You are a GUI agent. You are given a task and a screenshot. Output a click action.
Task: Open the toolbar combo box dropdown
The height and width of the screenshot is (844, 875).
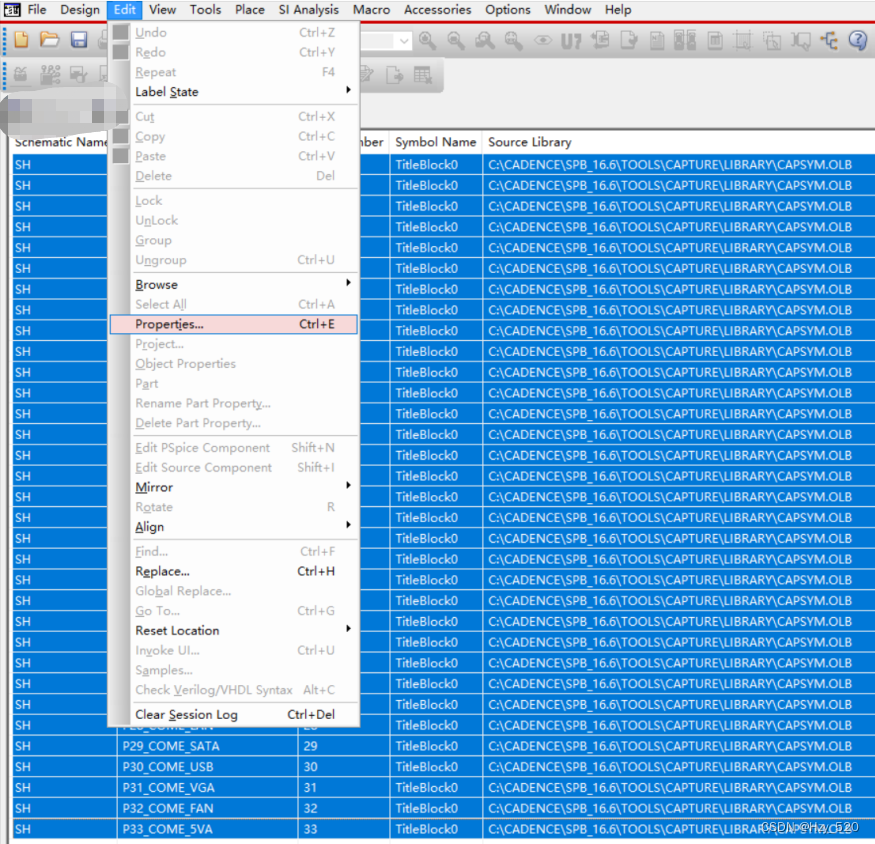click(x=403, y=41)
